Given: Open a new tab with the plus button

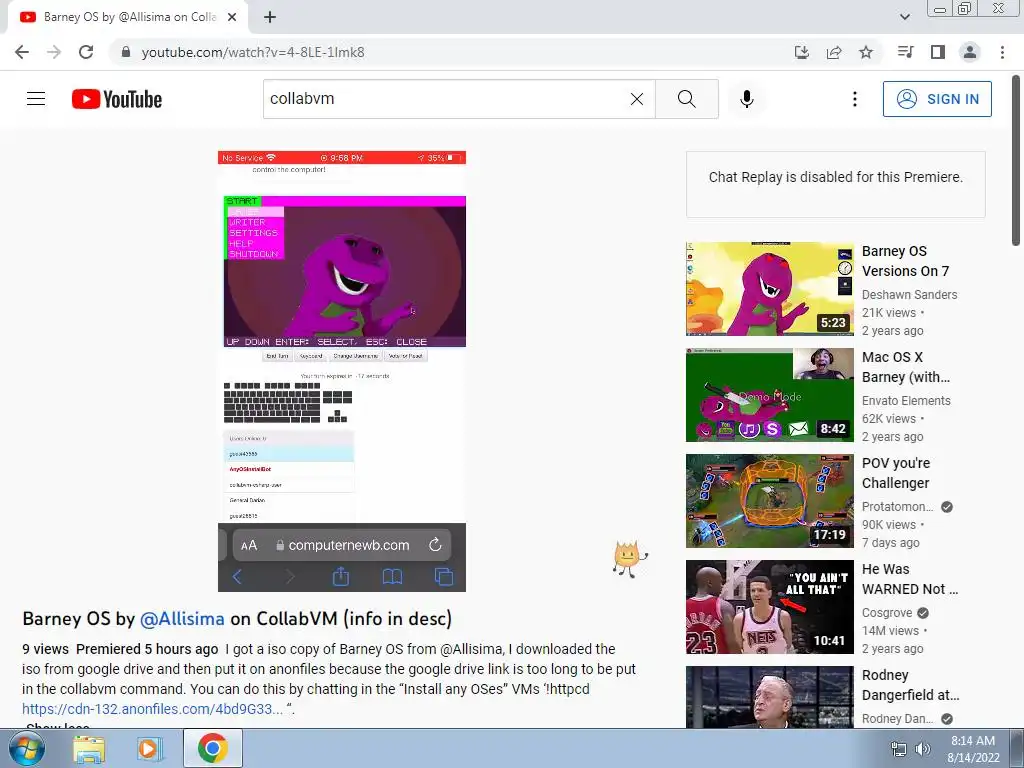Looking at the screenshot, I should [270, 17].
